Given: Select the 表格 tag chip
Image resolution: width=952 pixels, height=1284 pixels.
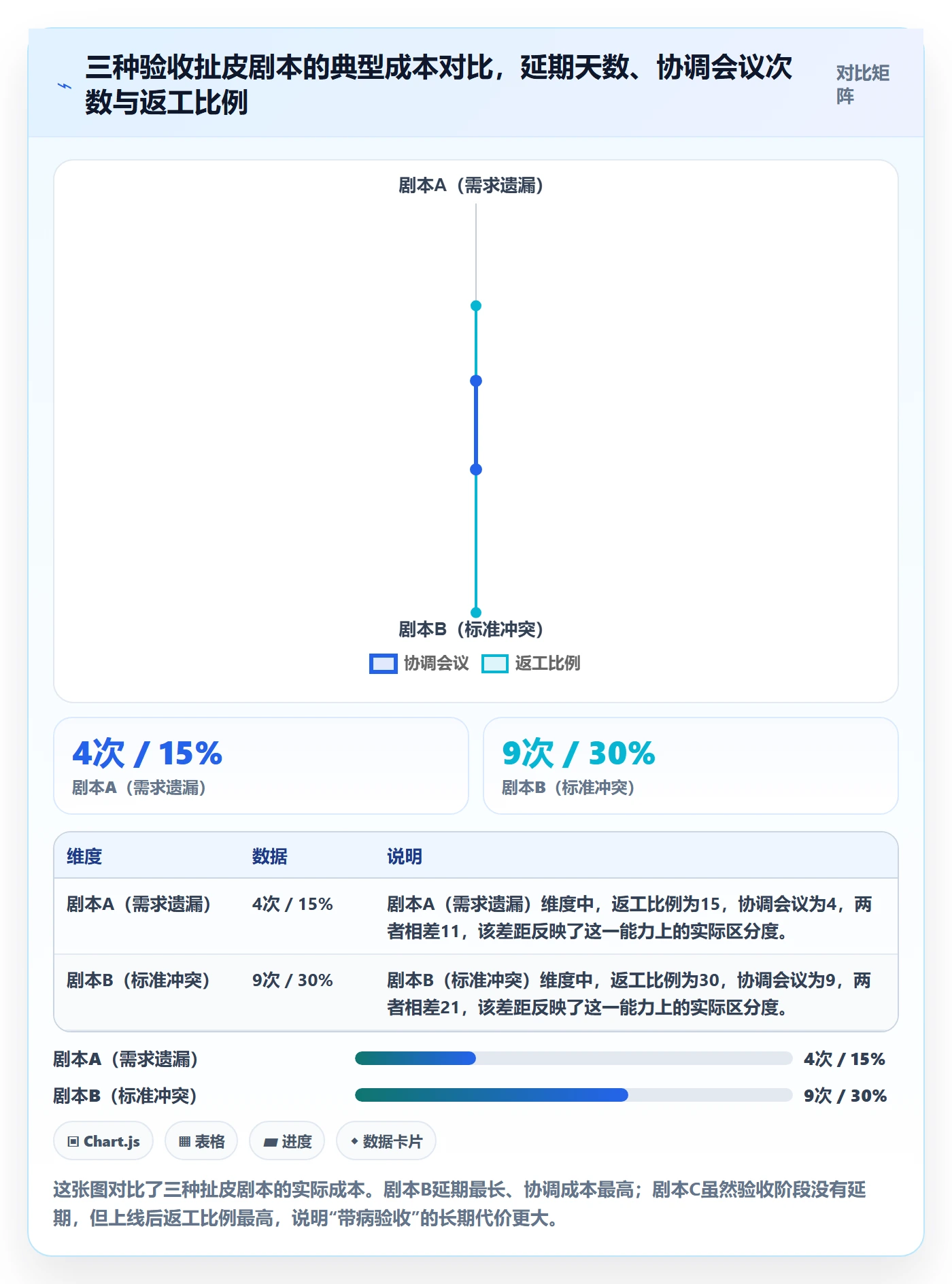Looking at the screenshot, I should pyautogui.click(x=201, y=1141).
